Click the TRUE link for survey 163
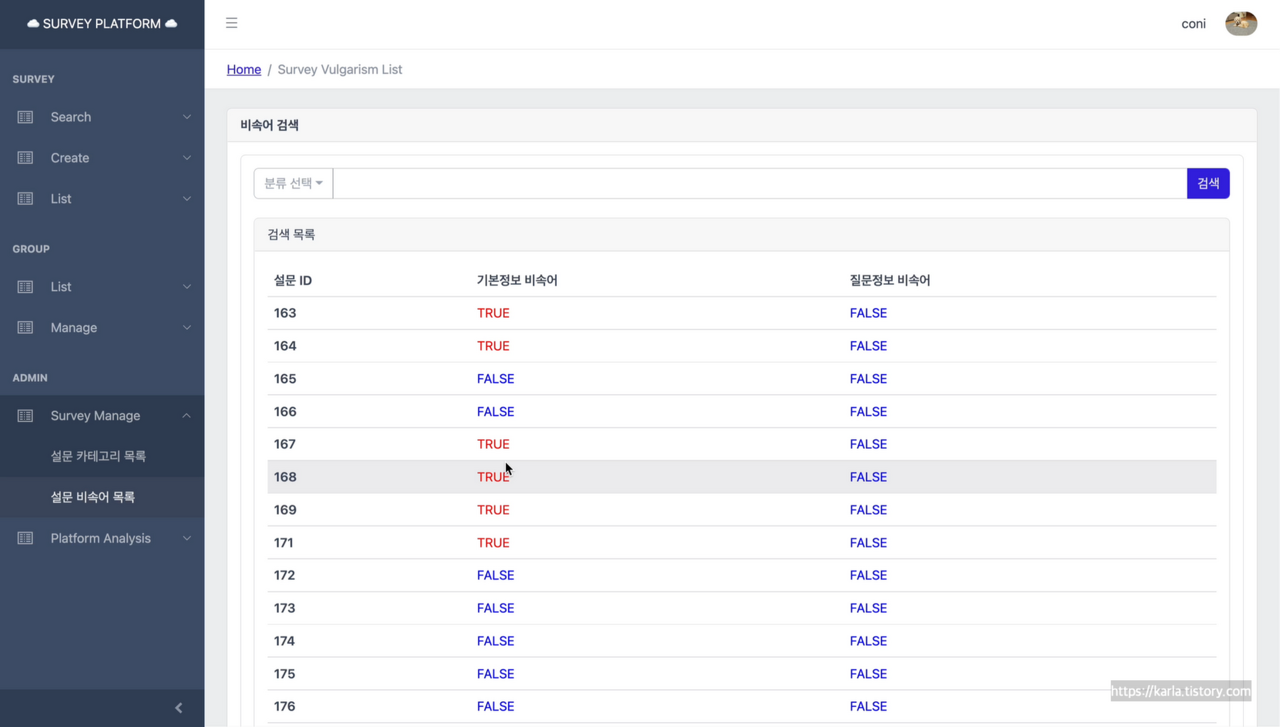 (493, 313)
